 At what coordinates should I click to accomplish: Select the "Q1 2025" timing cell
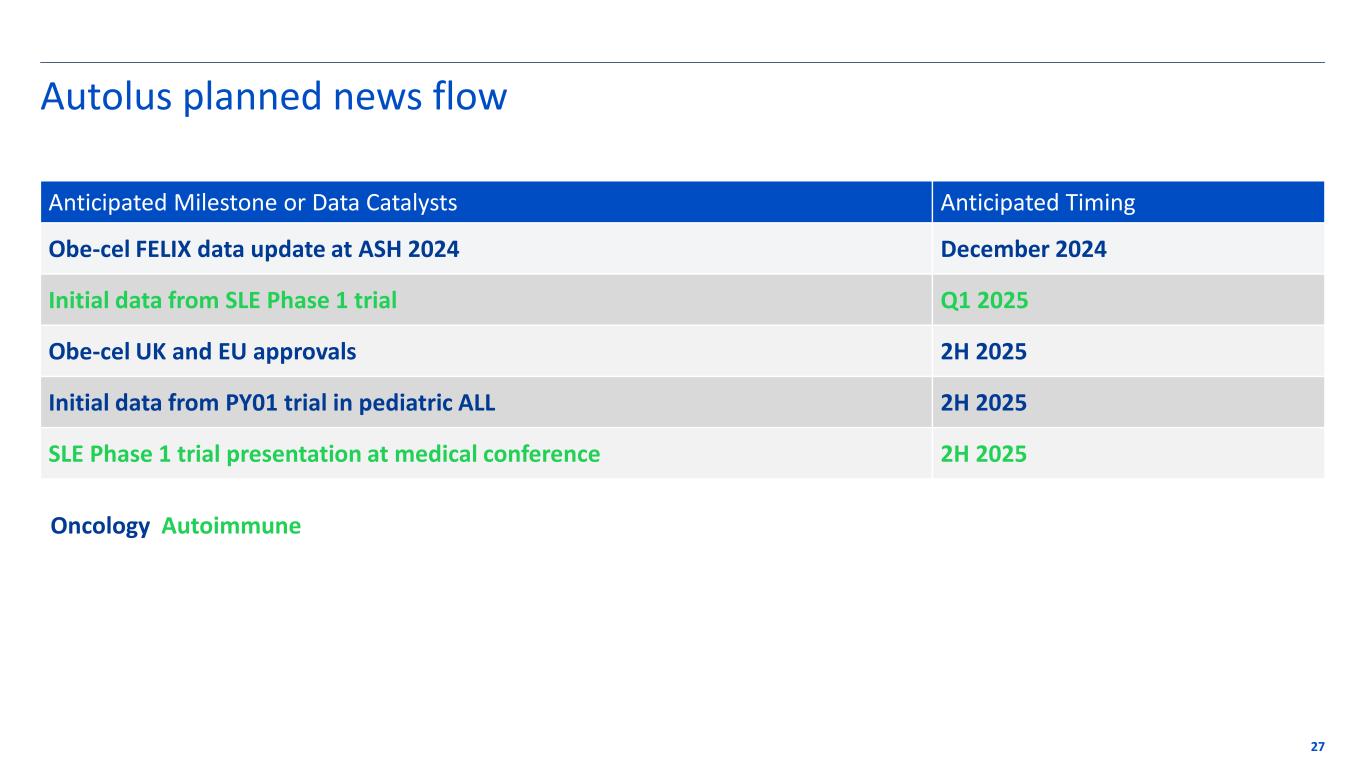(984, 301)
